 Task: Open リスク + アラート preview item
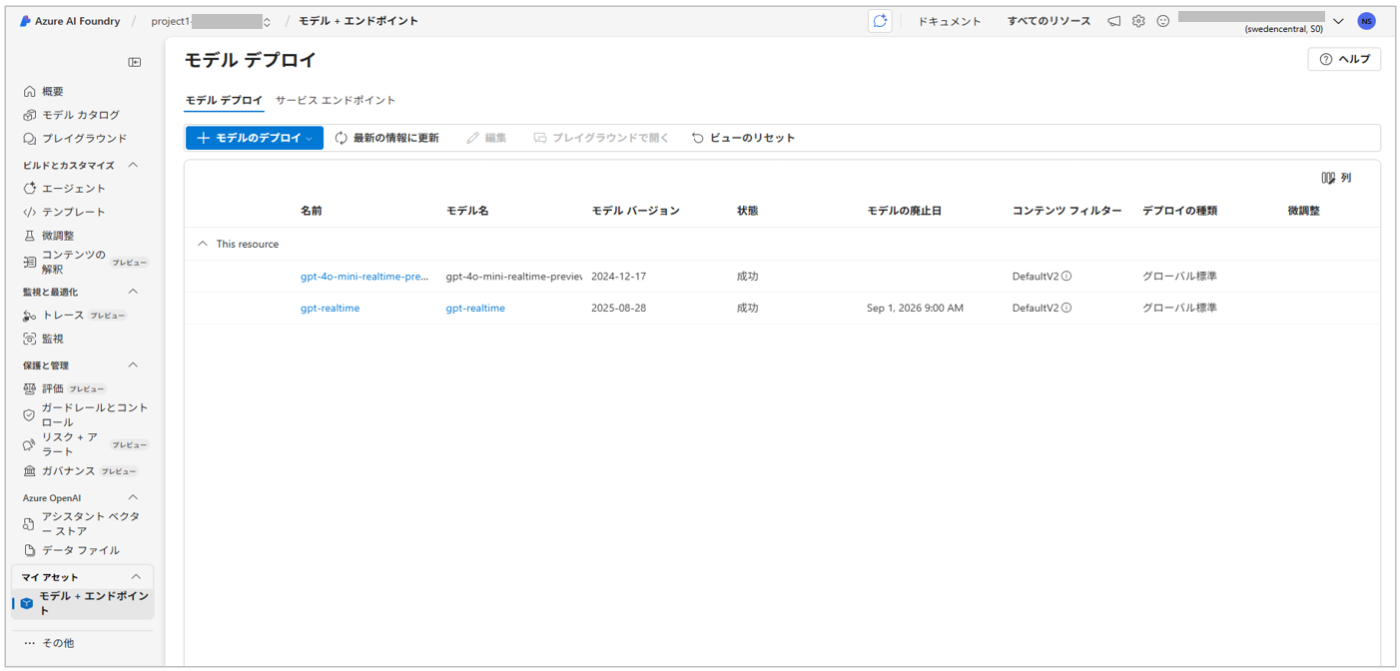(85, 444)
